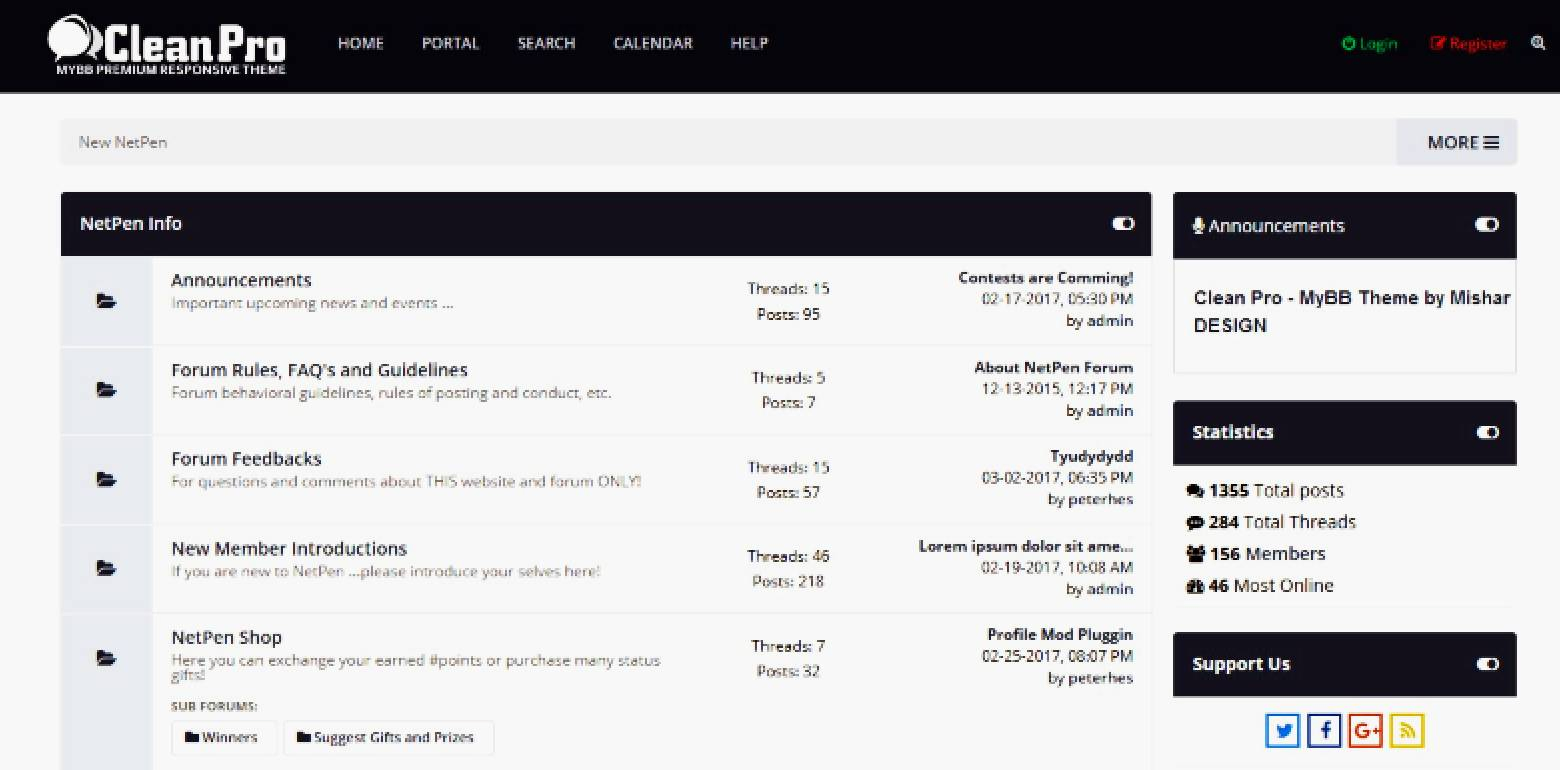The image size is (1560, 770).
Task: Toggle the NetPen Info category collapse switch
Action: [1123, 223]
